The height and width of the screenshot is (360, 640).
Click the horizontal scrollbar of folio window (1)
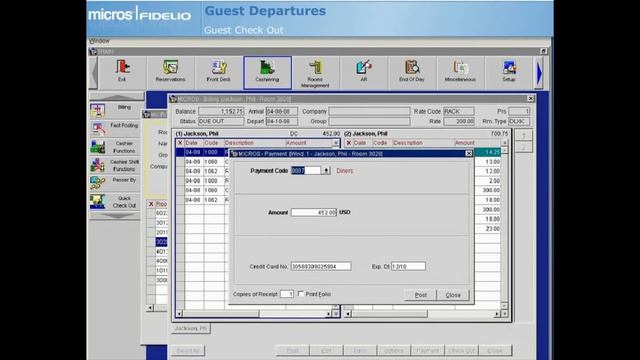pyautogui.click(x=253, y=314)
